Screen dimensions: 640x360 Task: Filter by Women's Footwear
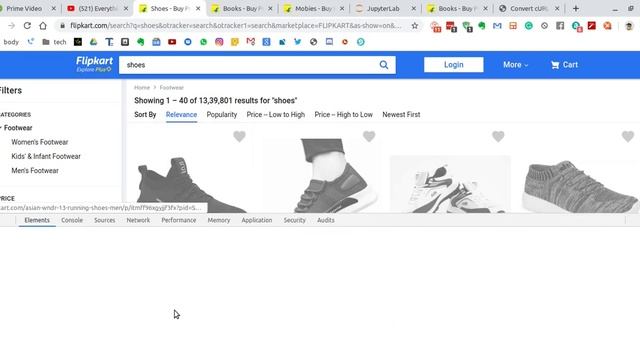40,142
